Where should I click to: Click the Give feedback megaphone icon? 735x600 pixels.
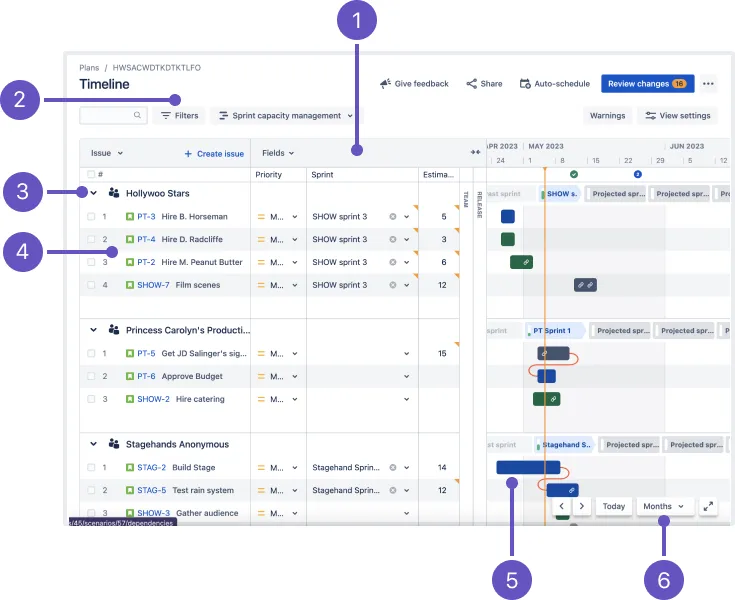(385, 83)
